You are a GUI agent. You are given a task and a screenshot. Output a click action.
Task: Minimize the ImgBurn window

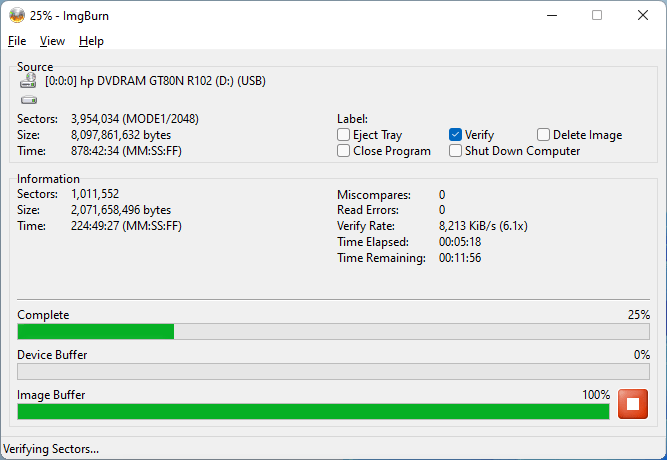pos(552,15)
